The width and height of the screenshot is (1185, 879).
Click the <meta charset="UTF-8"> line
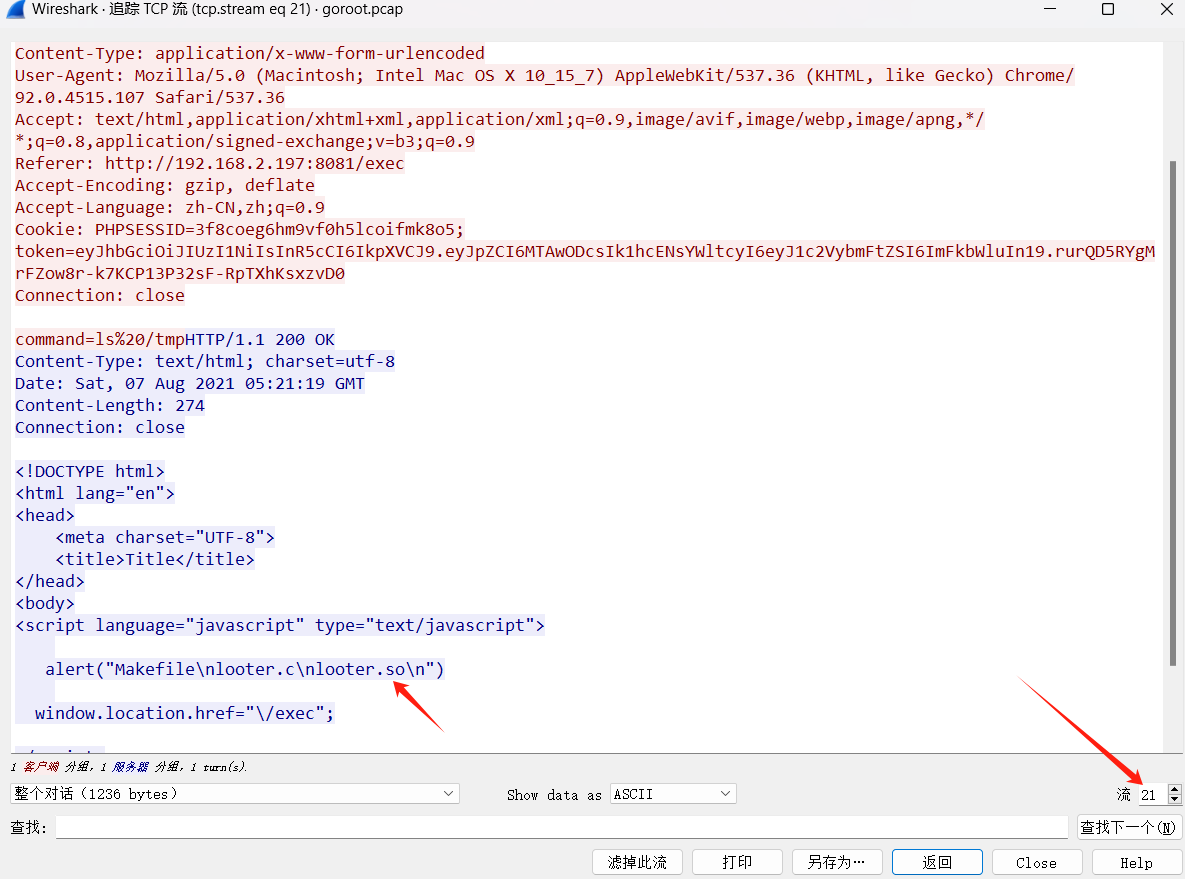[x=165, y=537]
